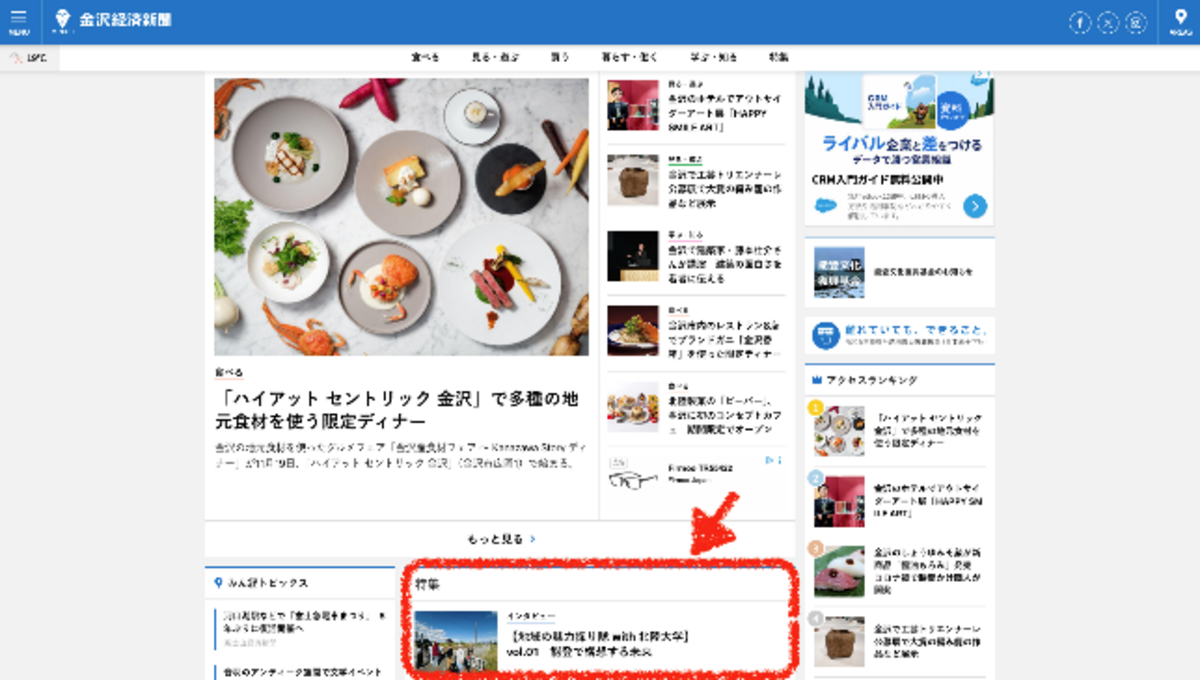Open the circled インタビュー vol.01 feature article
Viewport: 1200px width, 680px height.
600,640
